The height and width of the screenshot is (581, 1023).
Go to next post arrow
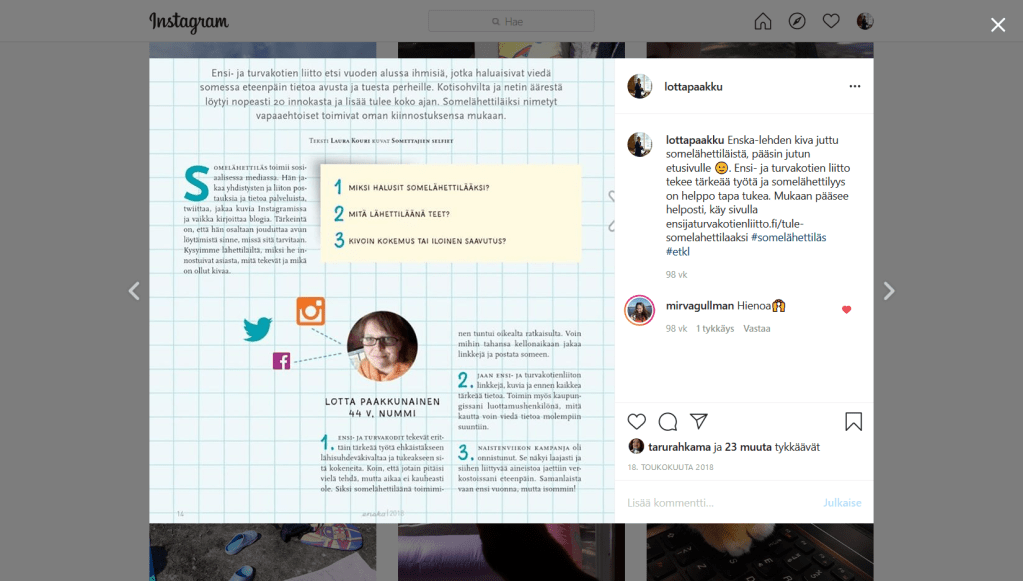click(888, 291)
